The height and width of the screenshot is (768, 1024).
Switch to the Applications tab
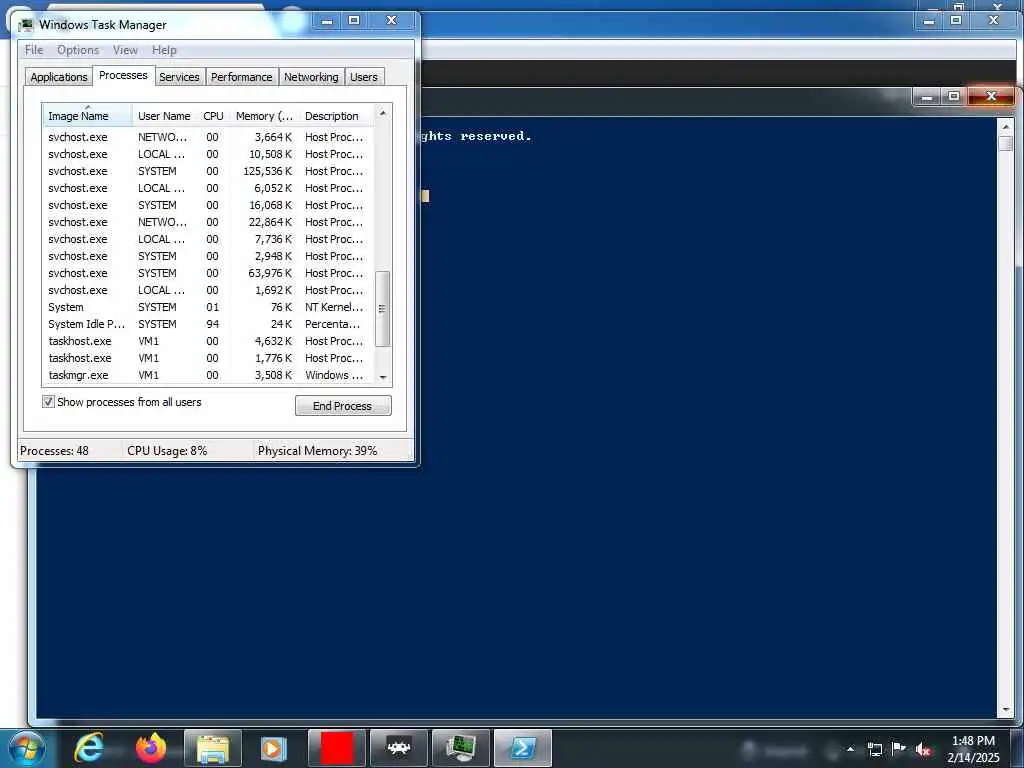pyautogui.click(x=59, y=77)
